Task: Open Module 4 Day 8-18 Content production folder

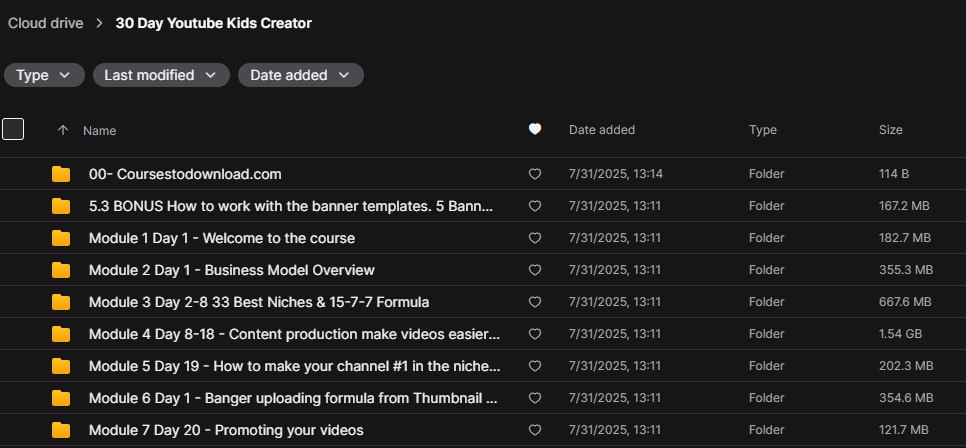Action: (294, 334)
